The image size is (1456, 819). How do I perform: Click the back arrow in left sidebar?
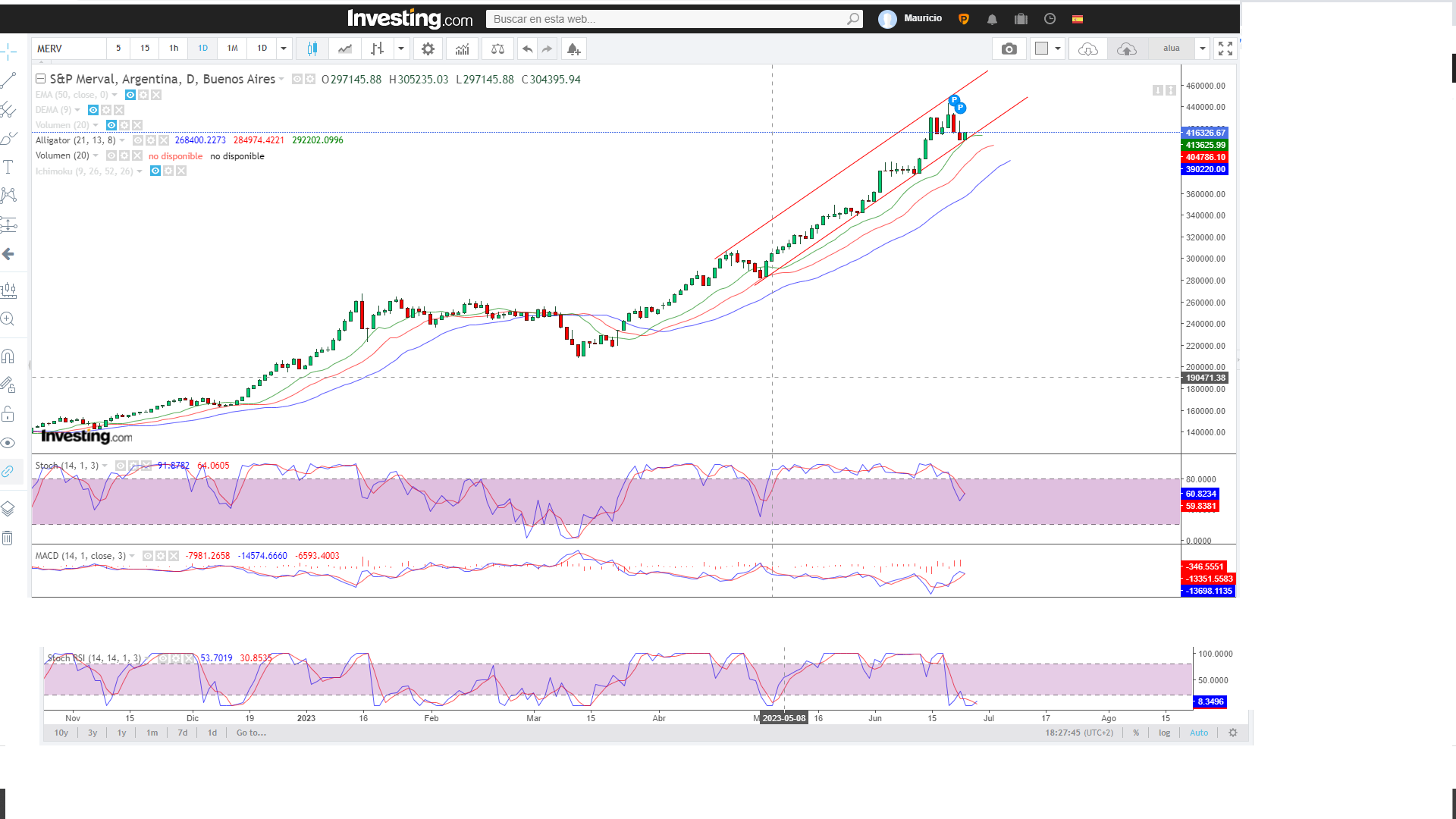tap(8, 254)
